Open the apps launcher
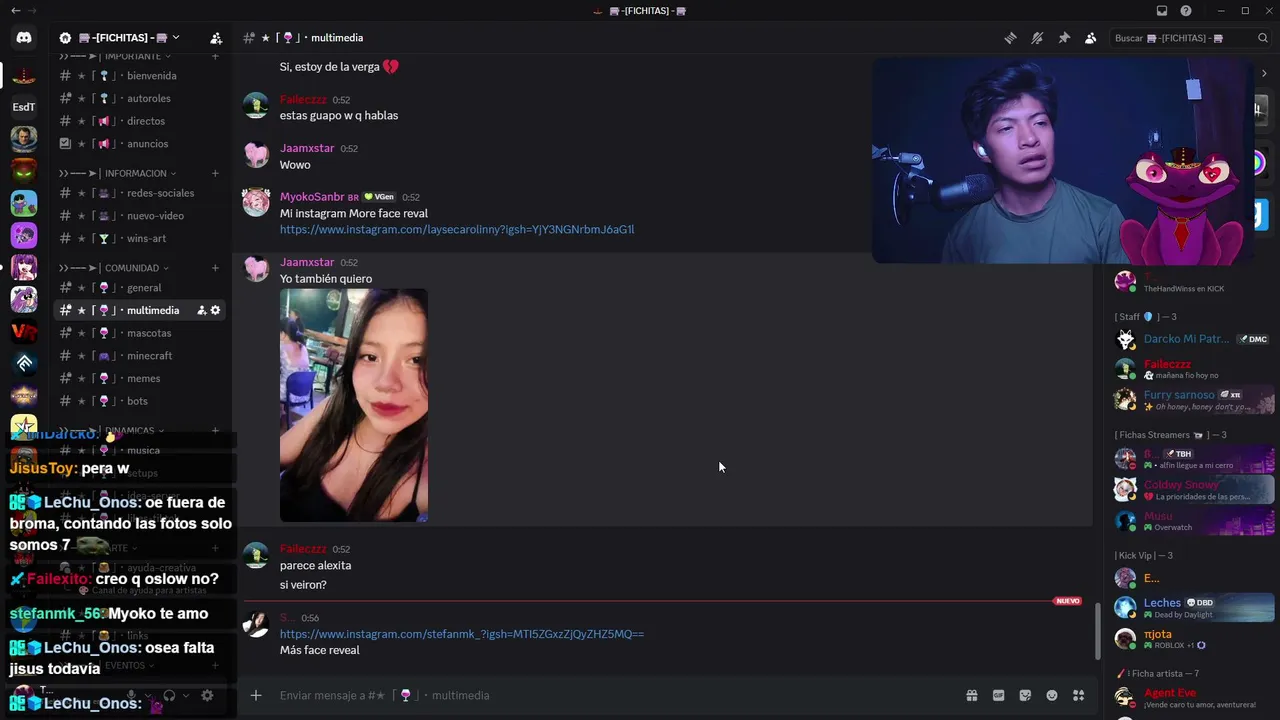Viewport: 1280px width, 720px height. 1079,695
